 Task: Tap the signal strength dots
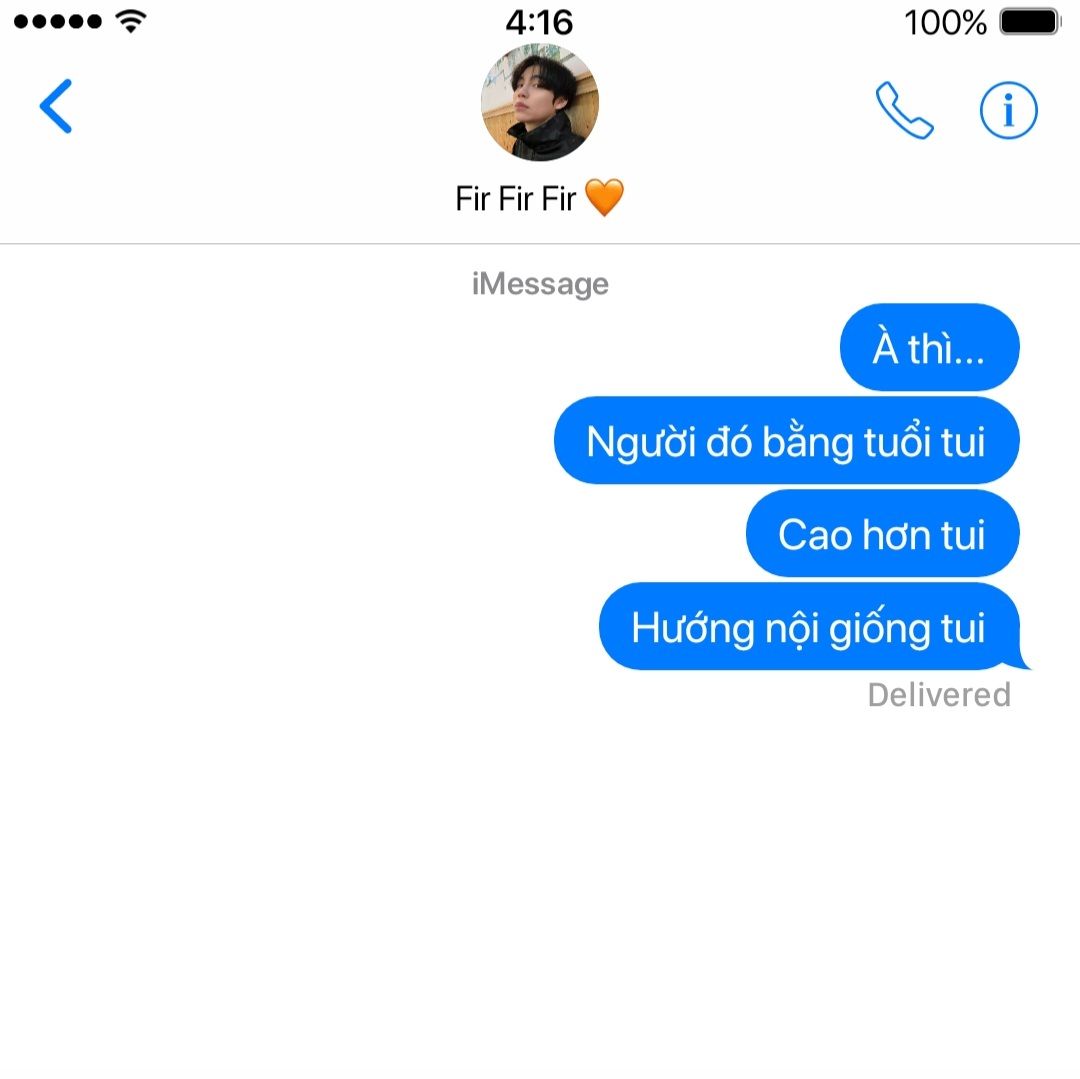(x=58, y=21)
